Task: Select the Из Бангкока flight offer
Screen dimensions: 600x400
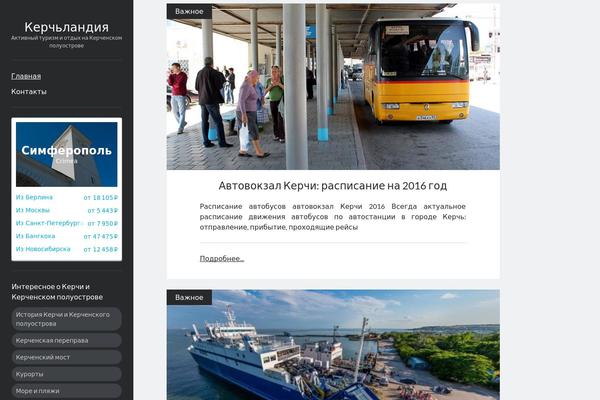Action: 36,236
